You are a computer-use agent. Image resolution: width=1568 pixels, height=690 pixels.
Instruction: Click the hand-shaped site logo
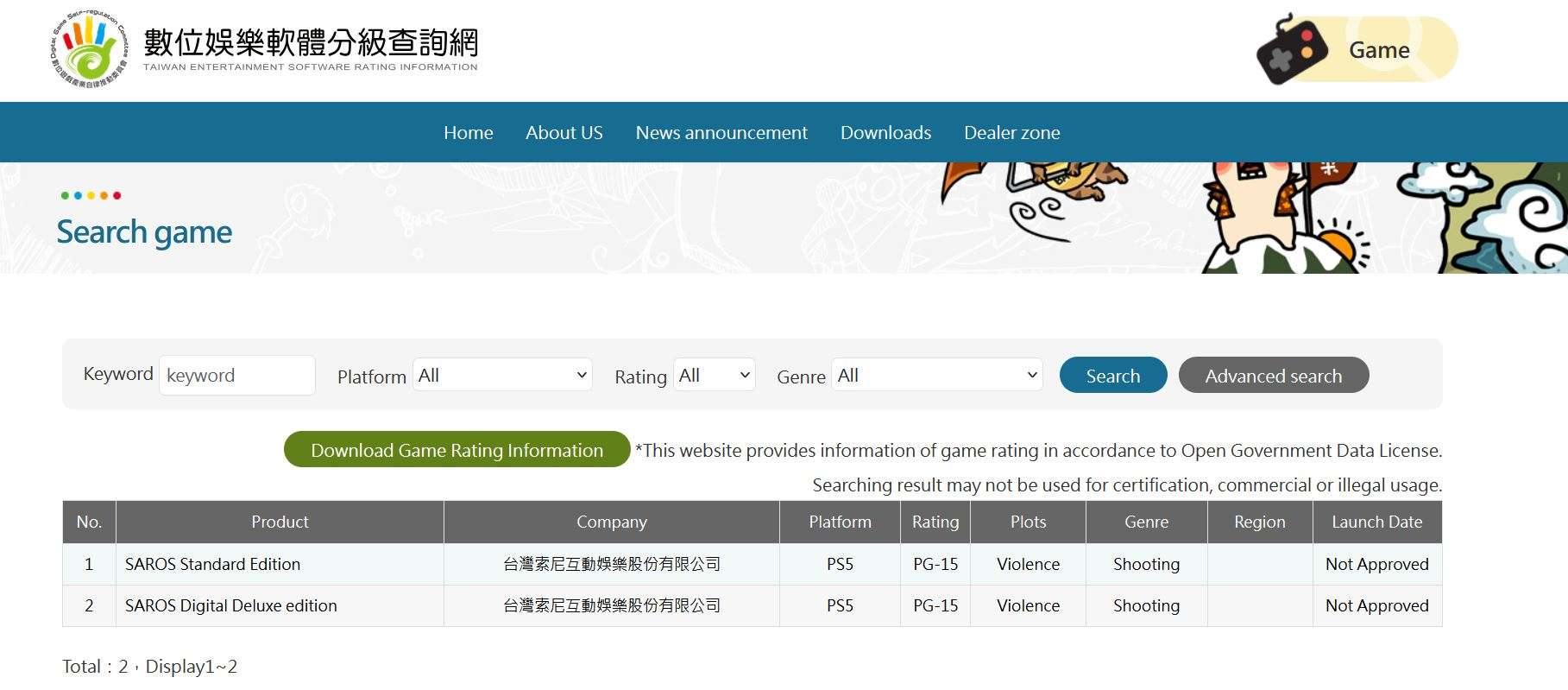coord(89,50)
